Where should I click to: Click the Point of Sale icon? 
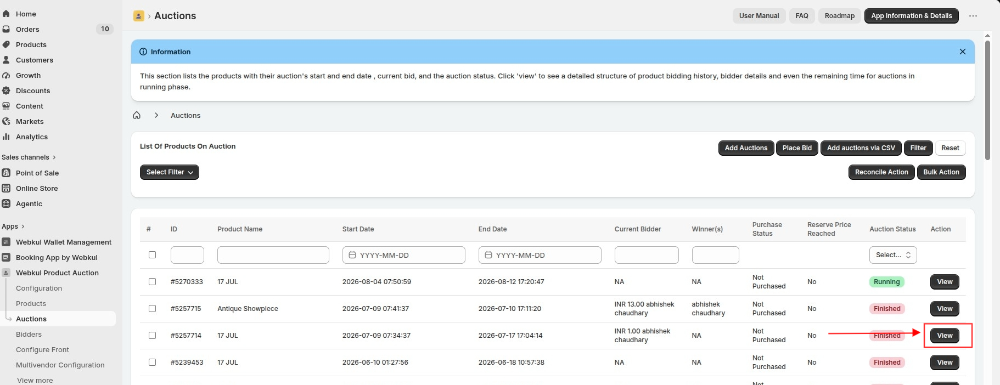click(6, 173)
